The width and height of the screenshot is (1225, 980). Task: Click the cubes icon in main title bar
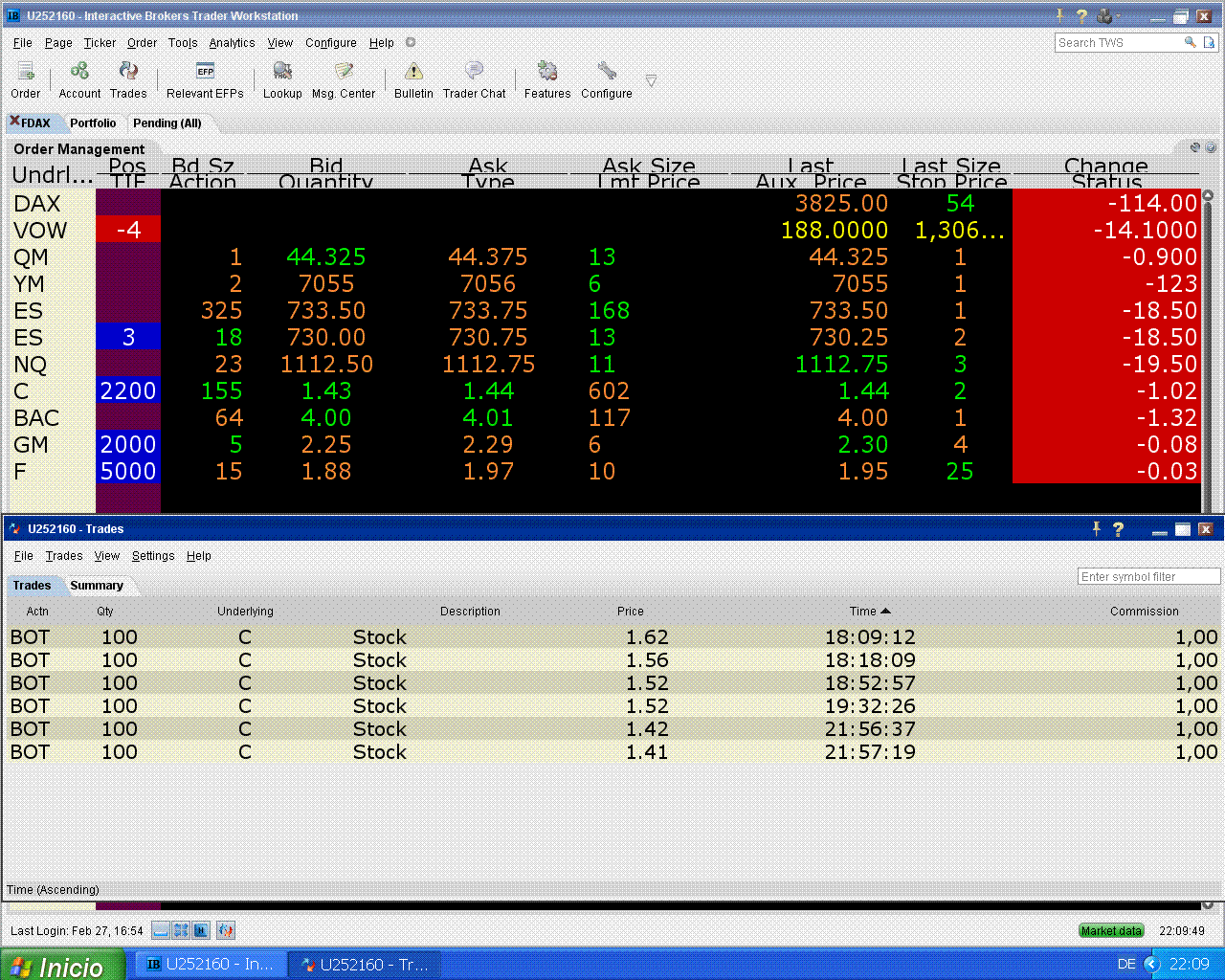[x=1105, y=15]
